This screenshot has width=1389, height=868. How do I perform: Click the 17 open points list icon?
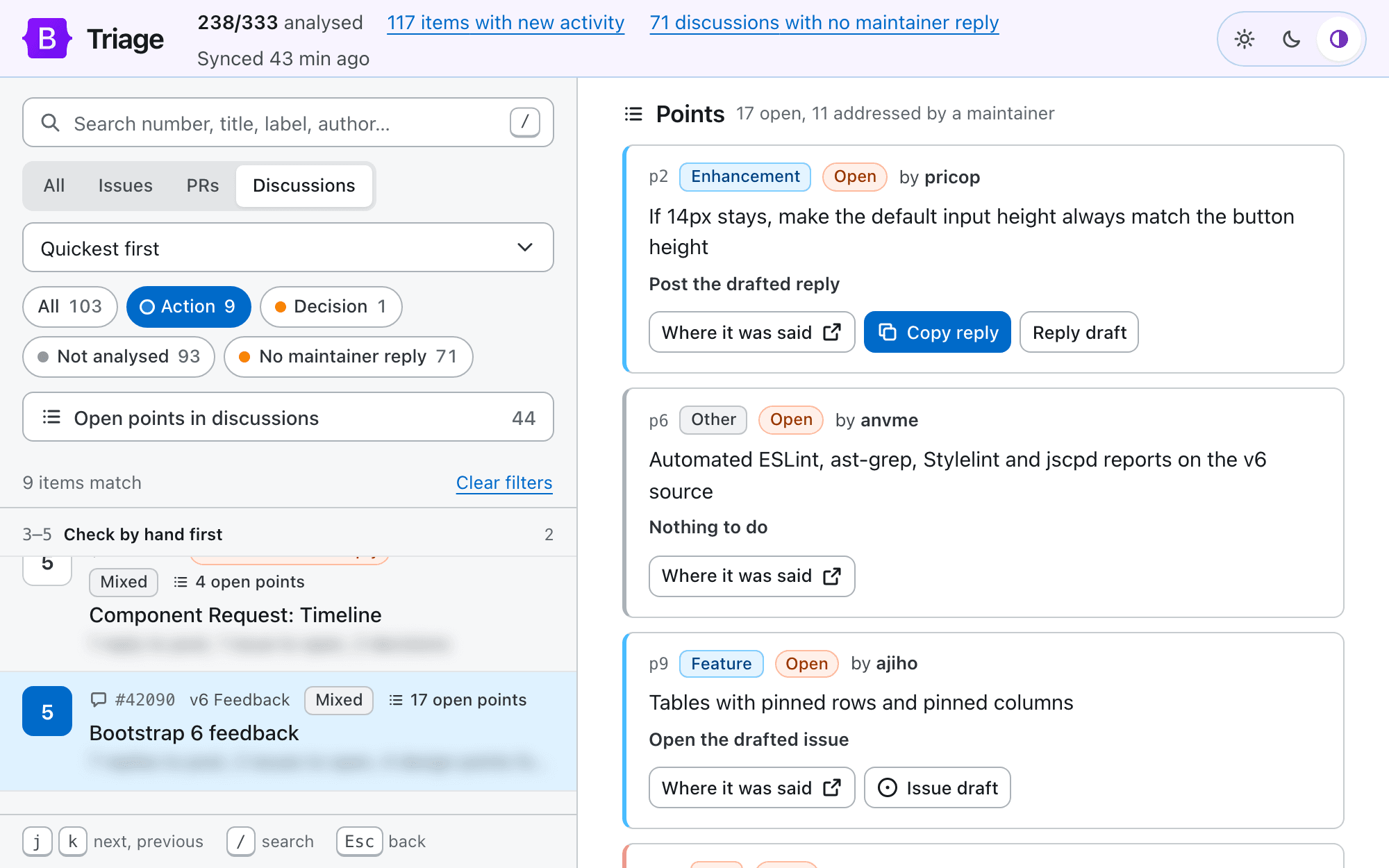(396, 700)
